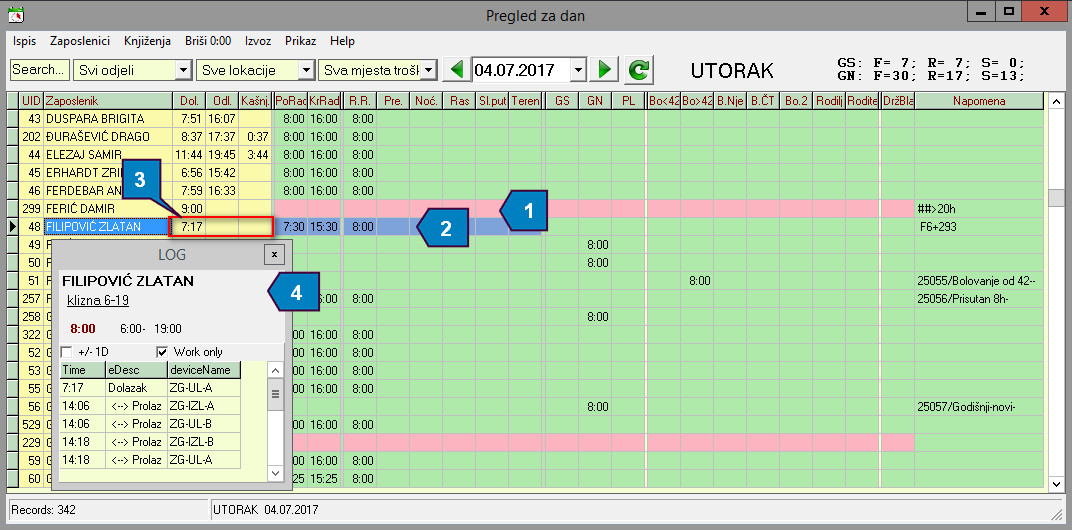Click the R.R. column header
1072x530 pixels.
click(x=360, y=101)
